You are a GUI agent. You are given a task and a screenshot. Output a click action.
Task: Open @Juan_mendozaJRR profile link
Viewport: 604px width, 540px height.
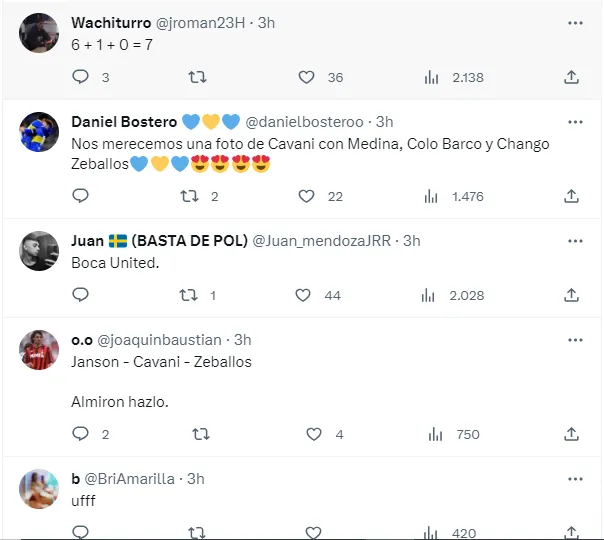[325, 241]
